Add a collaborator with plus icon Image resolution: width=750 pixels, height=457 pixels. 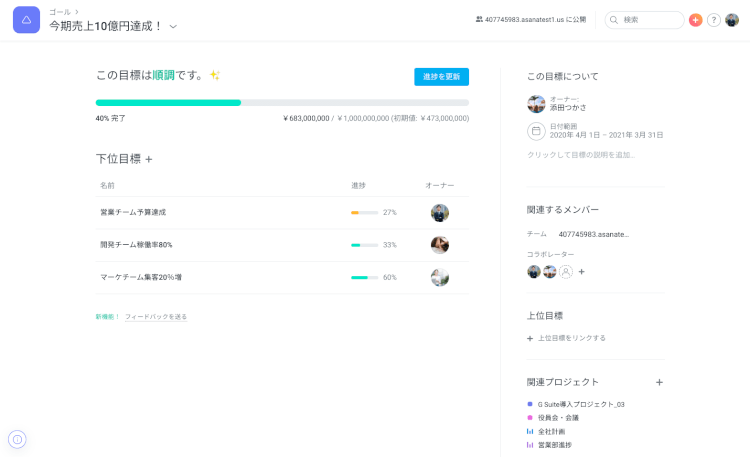(x=582, y=272)
